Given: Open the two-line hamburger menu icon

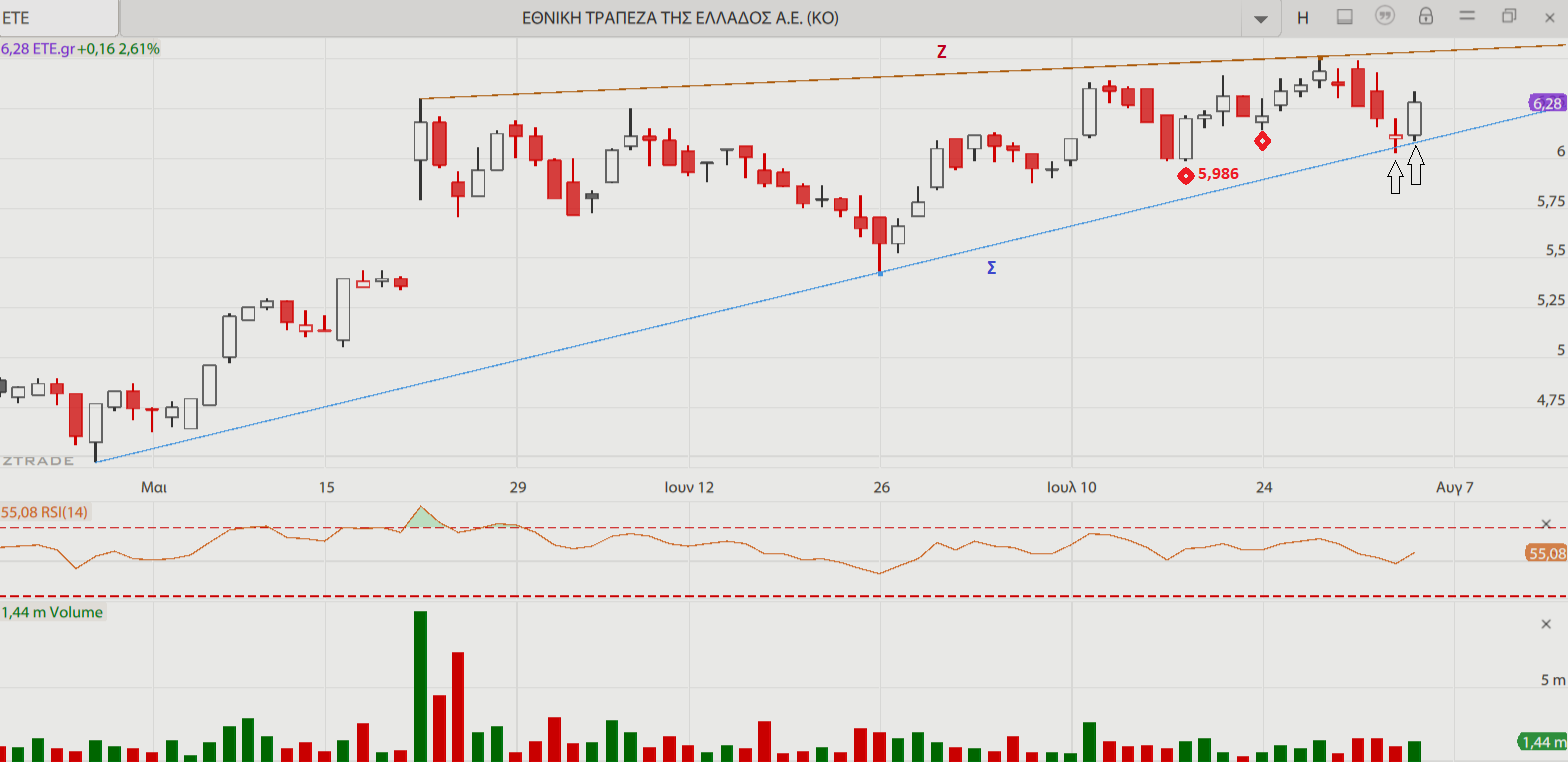Looking at the screenshot, I should click(x=1467, y=16).
